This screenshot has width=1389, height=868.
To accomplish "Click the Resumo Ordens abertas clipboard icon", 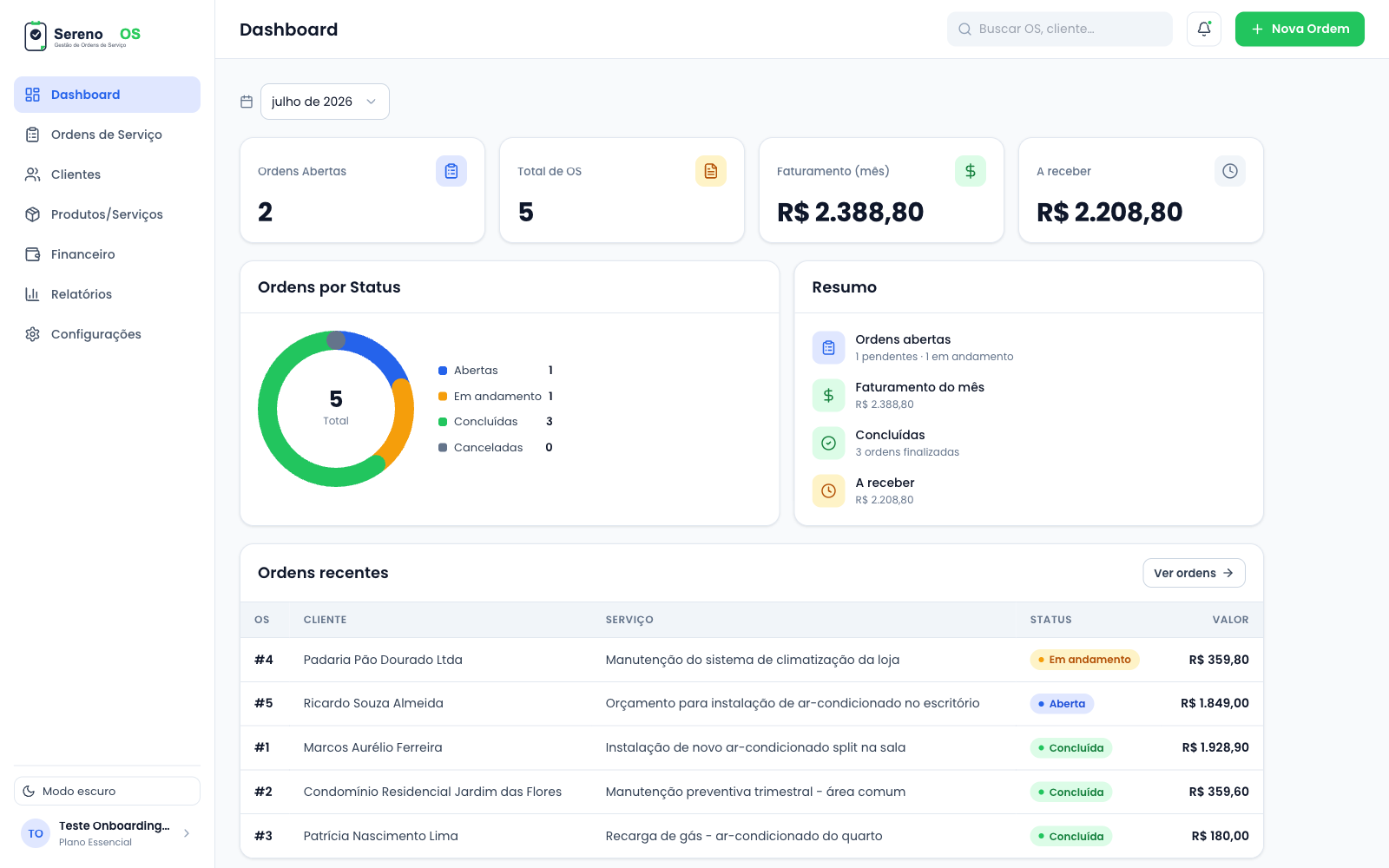I will pyautogui.click(x=828, y=347).
